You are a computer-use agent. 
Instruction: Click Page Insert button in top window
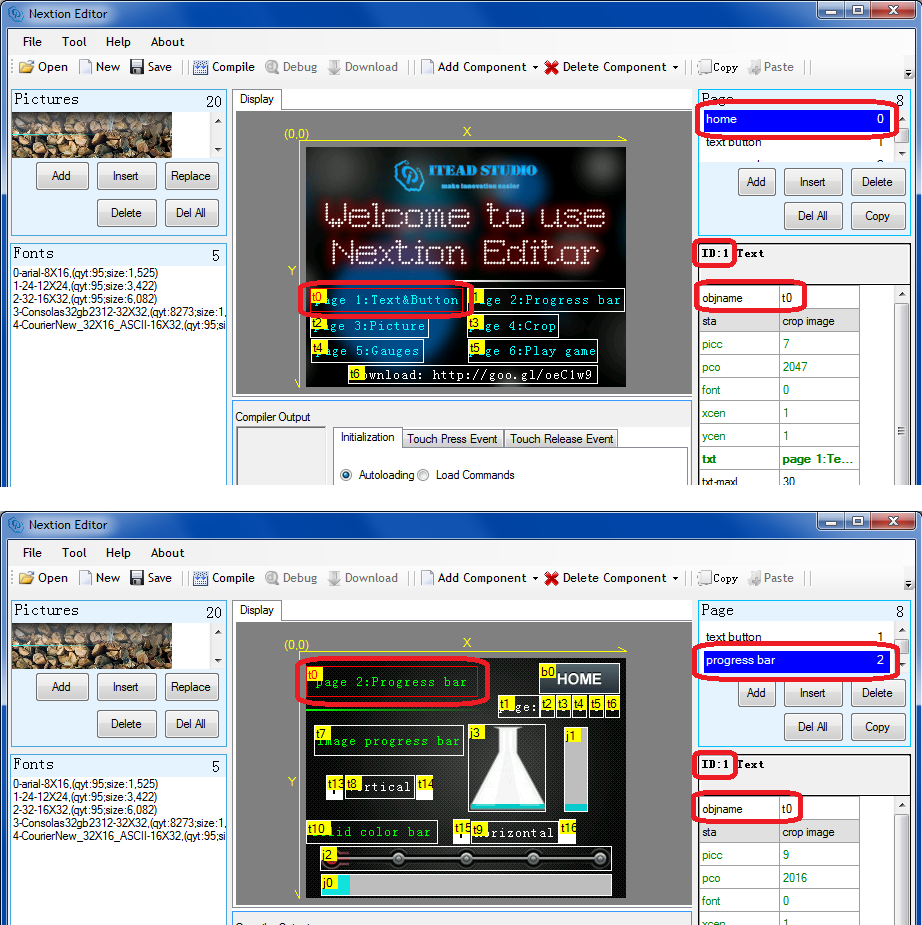pos(812,182)
